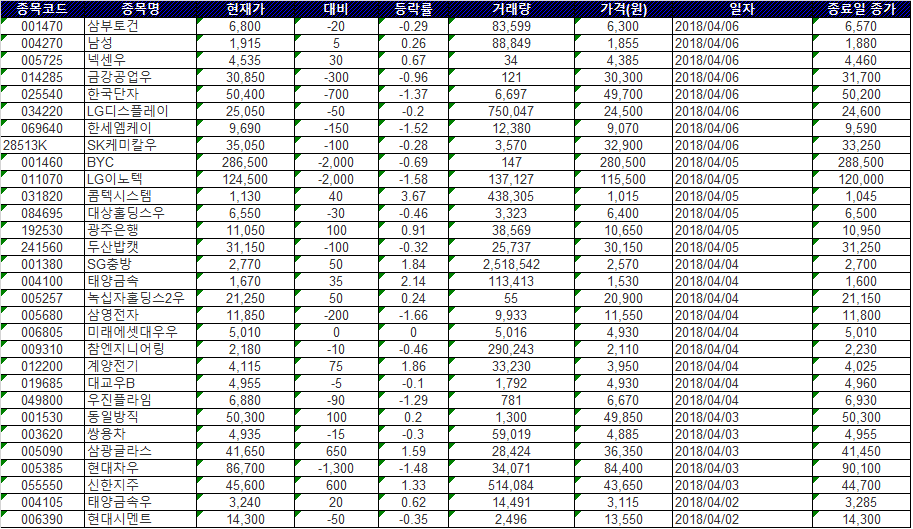This screenshot has width=913, height=529.
Task: Select the 미래에셋대우우 name cell
Action: pos(140,332)
